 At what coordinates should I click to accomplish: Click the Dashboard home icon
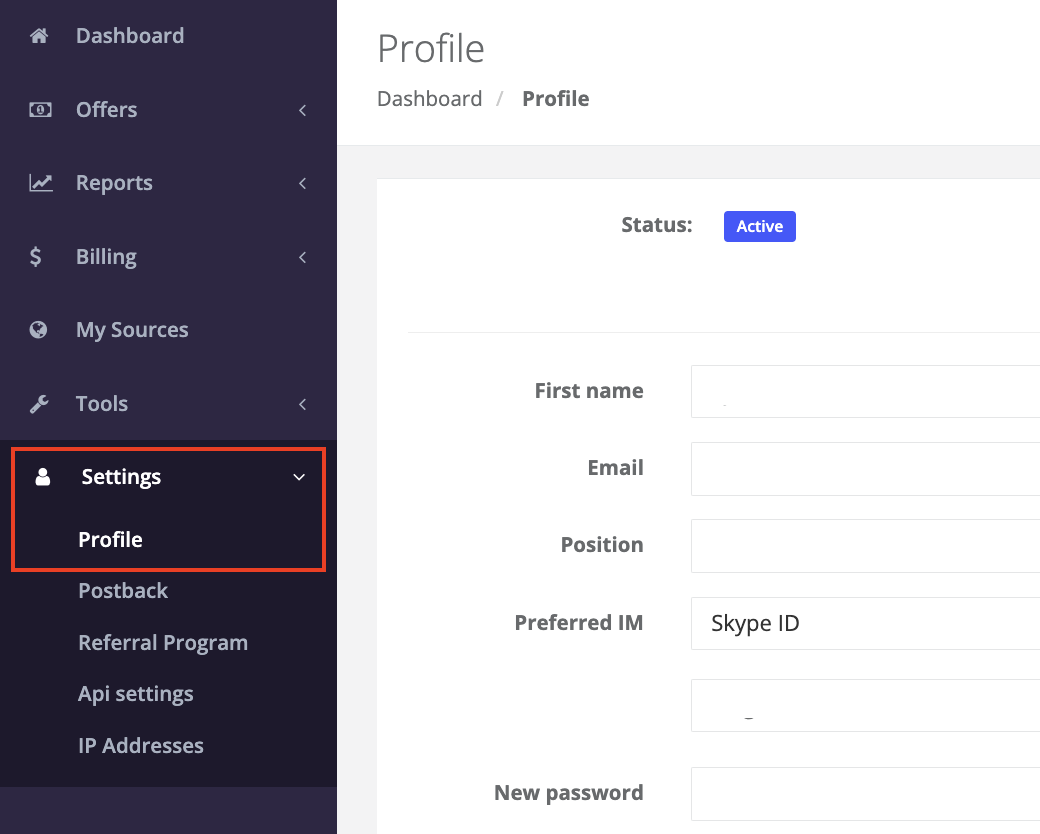pyautogui.click(x=39, y=36)
